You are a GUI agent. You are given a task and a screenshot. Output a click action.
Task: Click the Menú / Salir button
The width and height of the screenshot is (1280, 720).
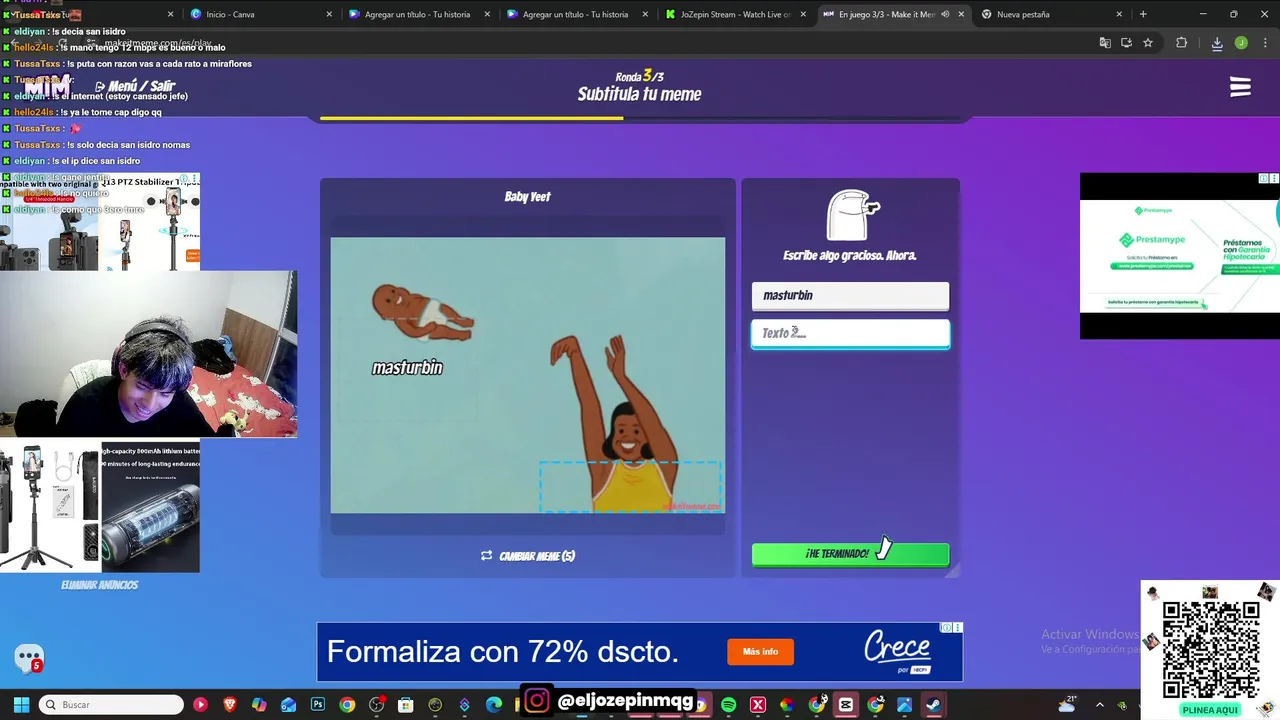(135, 87)
